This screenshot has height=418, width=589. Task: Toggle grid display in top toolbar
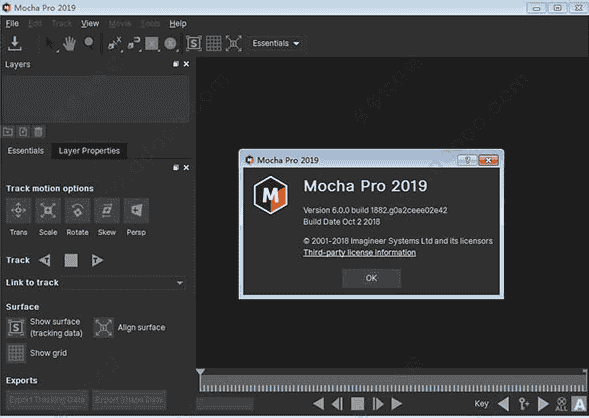click(214, 44)
